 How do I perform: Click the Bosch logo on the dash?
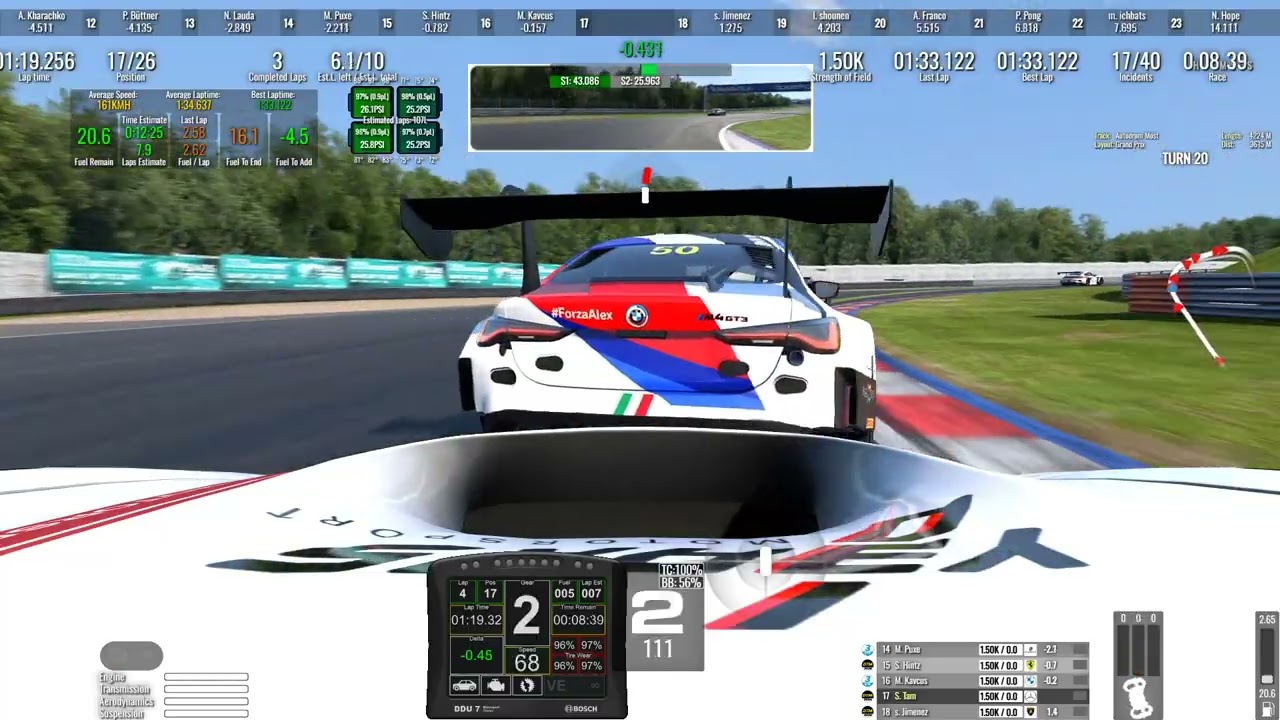tap(581, 709)
